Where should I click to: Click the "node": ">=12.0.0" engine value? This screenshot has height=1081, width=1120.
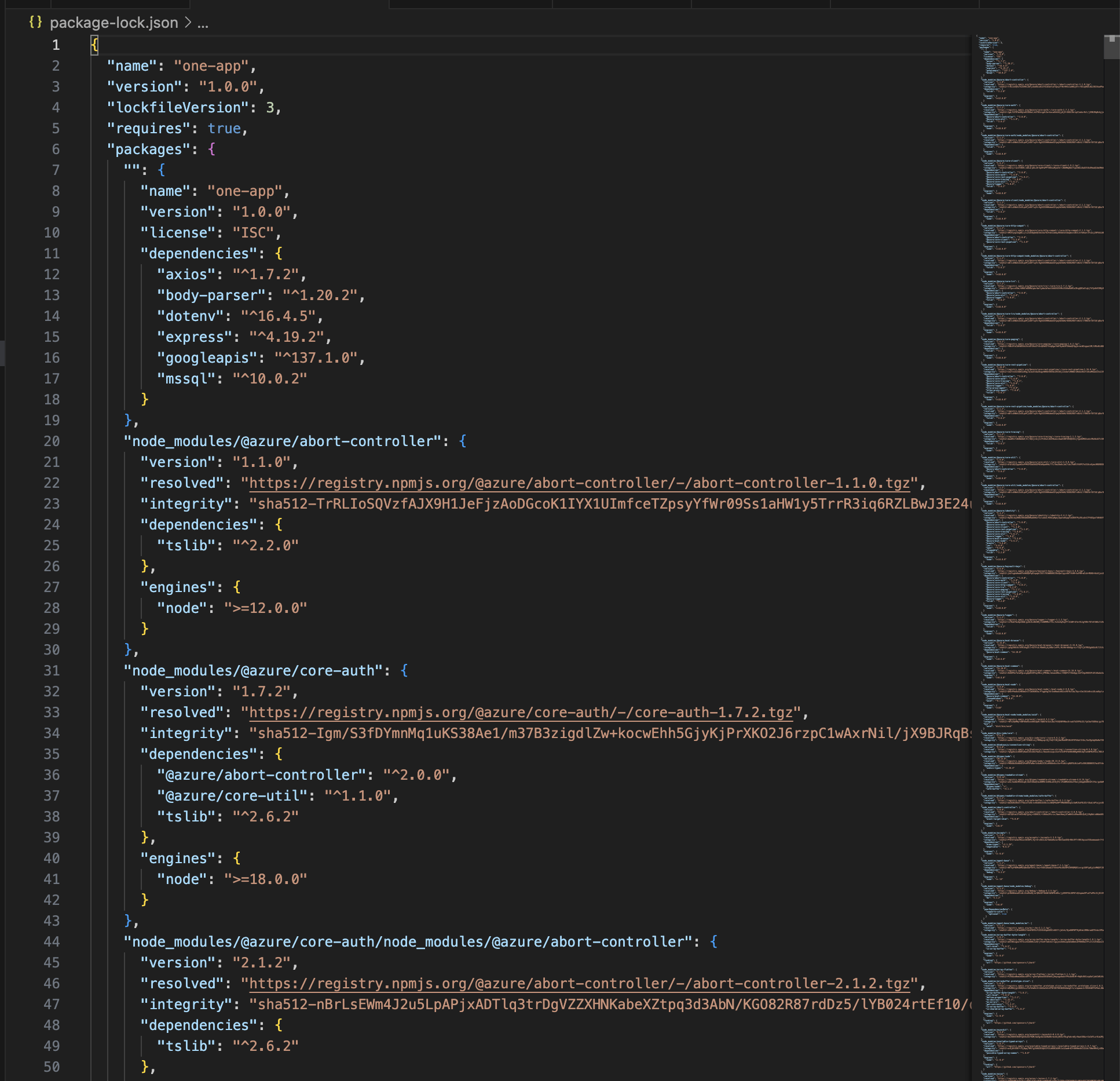tap(266, 608)
